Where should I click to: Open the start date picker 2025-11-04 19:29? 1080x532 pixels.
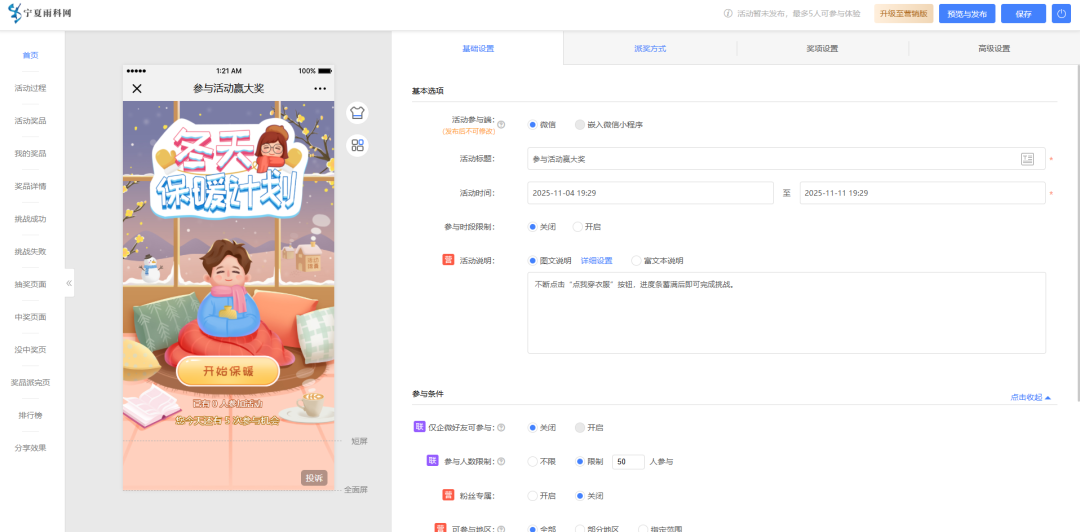(650, 193)
